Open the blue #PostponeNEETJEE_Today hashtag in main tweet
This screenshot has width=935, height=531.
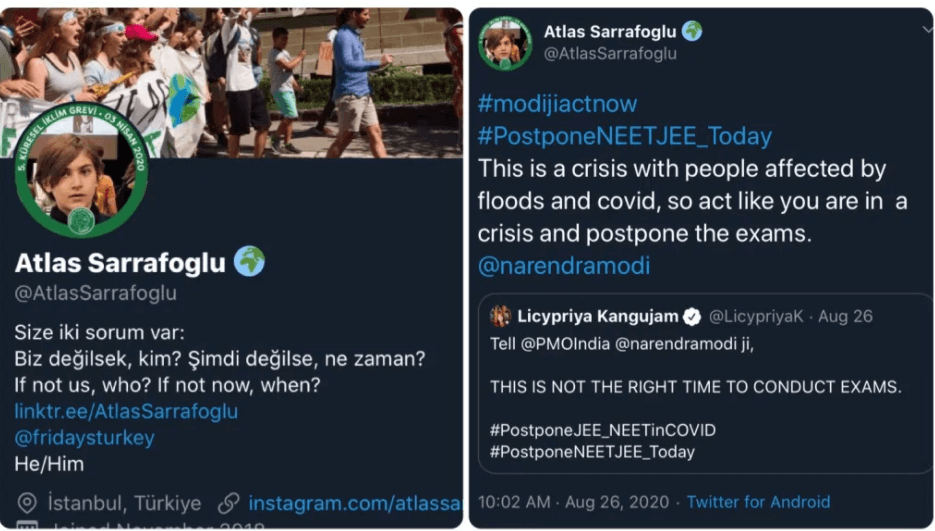tap(625, 136)
